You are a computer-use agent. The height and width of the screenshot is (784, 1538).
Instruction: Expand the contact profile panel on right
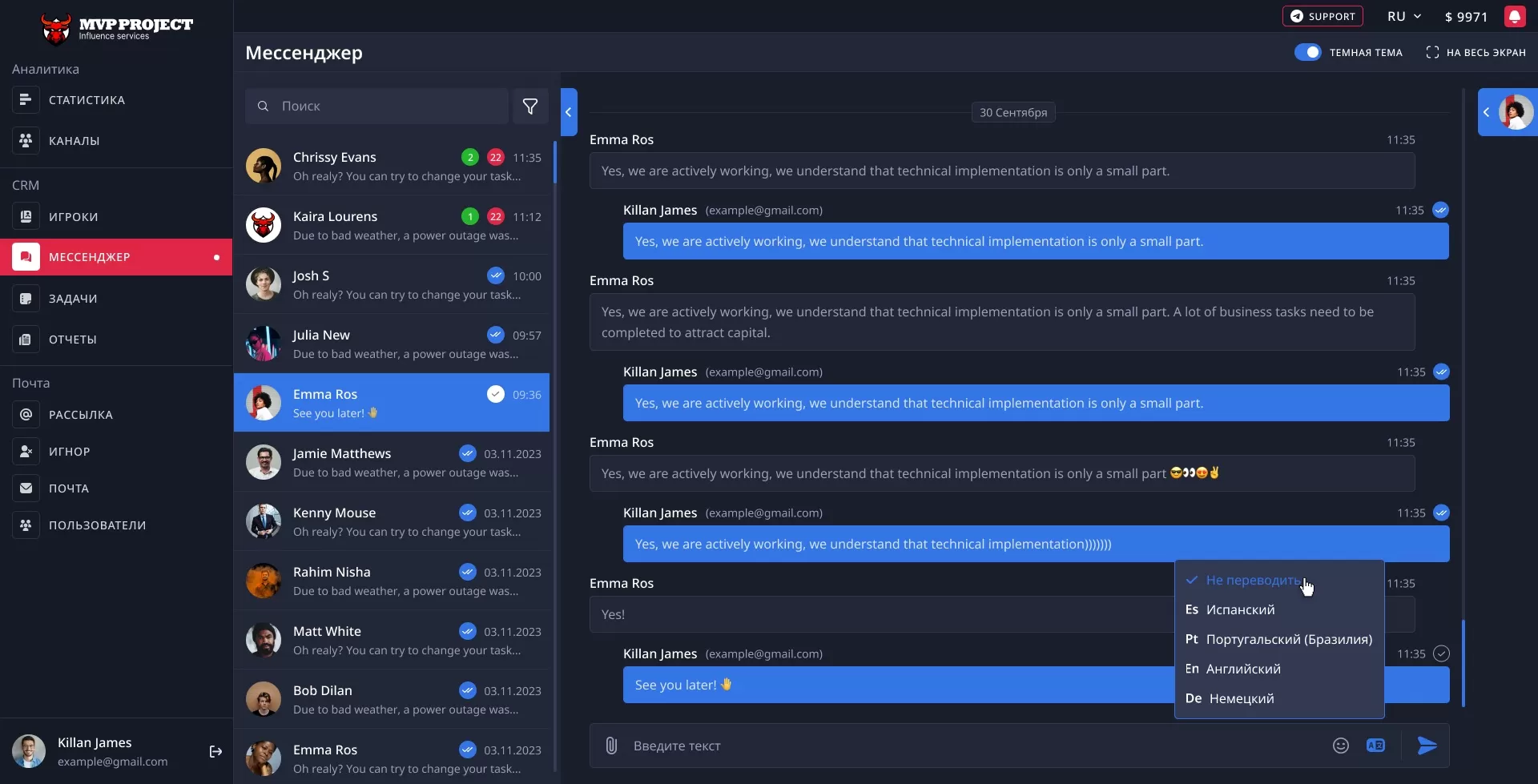pyautogui.click(x=1487, y=112)
